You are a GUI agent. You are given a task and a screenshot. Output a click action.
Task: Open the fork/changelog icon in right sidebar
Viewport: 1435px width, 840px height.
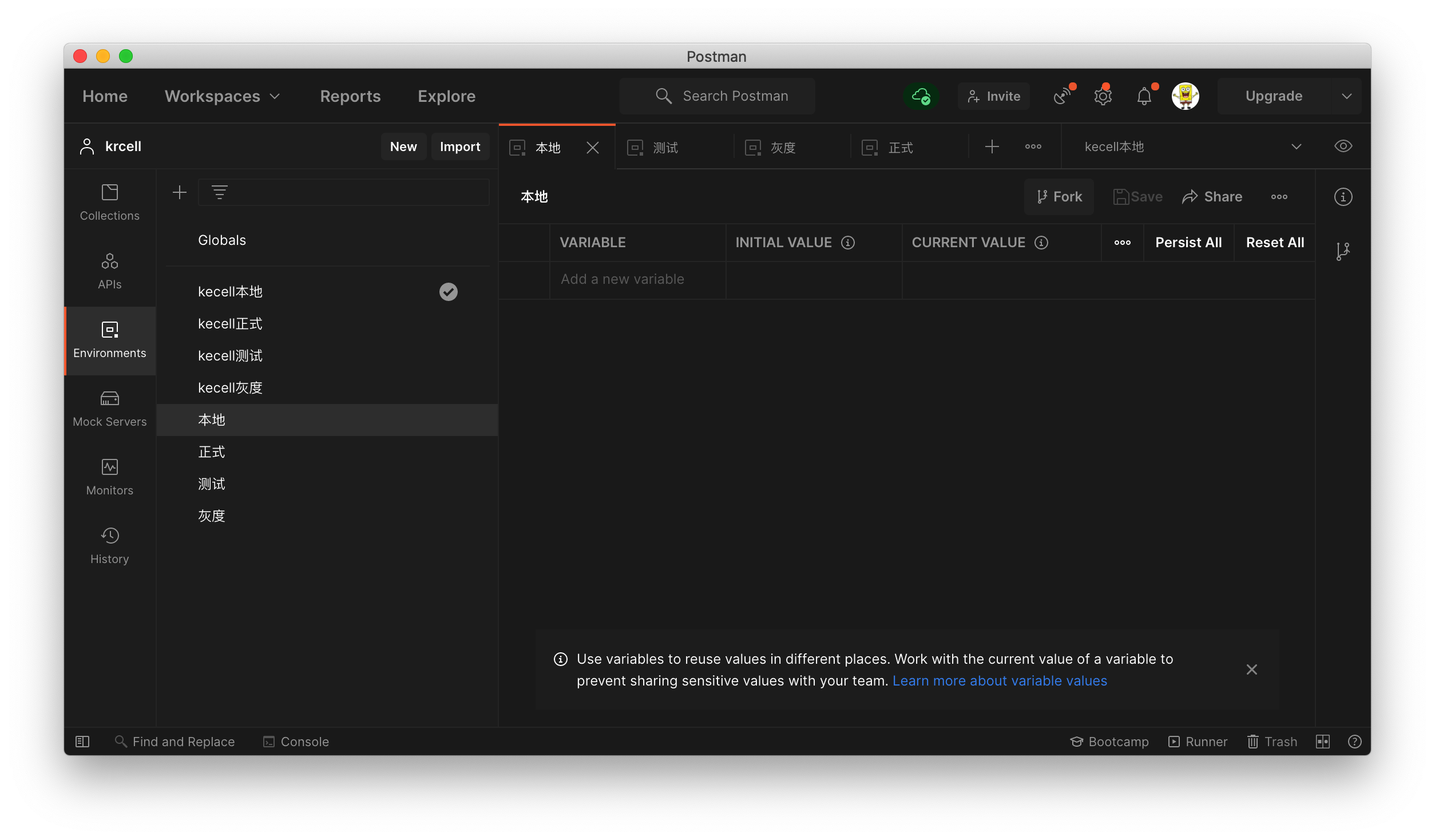click(1343, 251)
